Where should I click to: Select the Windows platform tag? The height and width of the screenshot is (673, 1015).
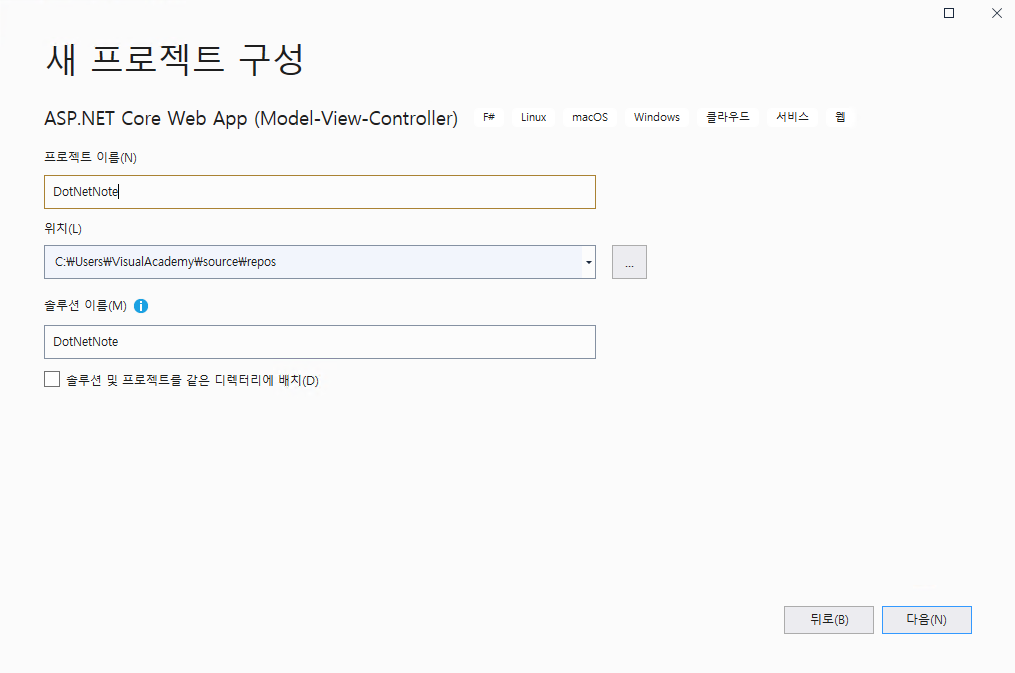[656, 117]
